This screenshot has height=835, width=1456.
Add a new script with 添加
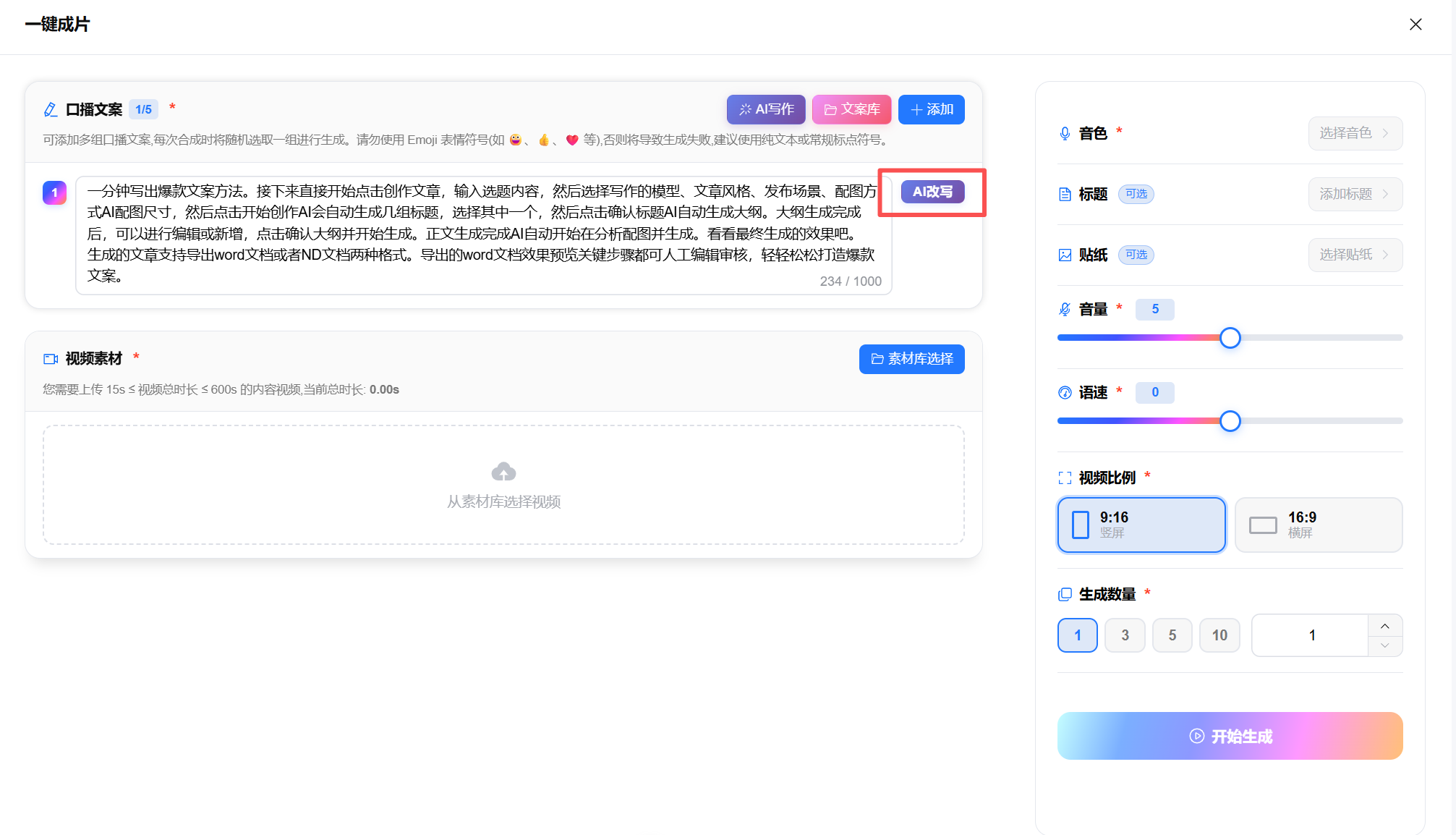[x=932, y=110]
